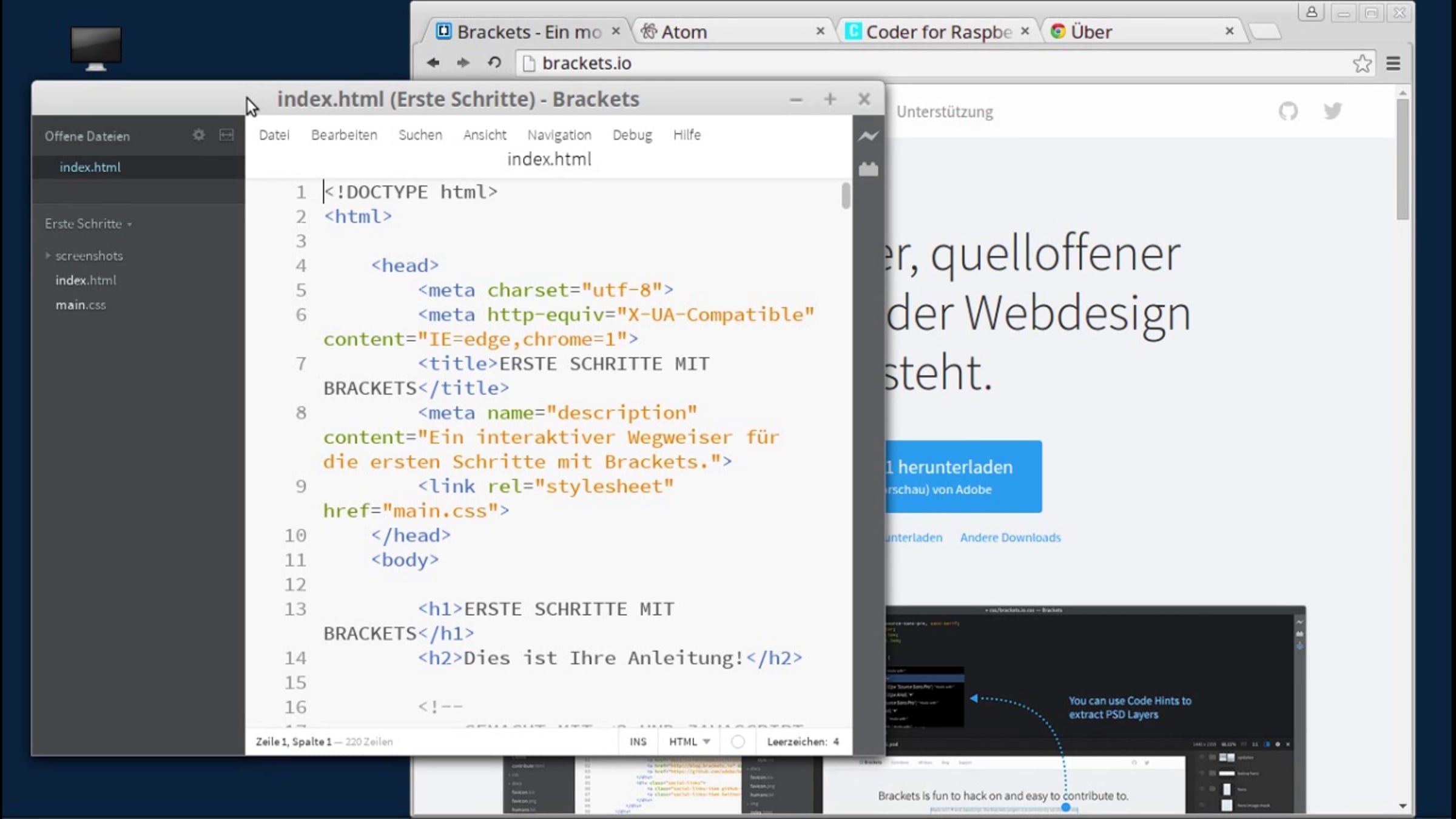Click the linting status circle indicator
1456x819 pixels.
pos(738,741)
